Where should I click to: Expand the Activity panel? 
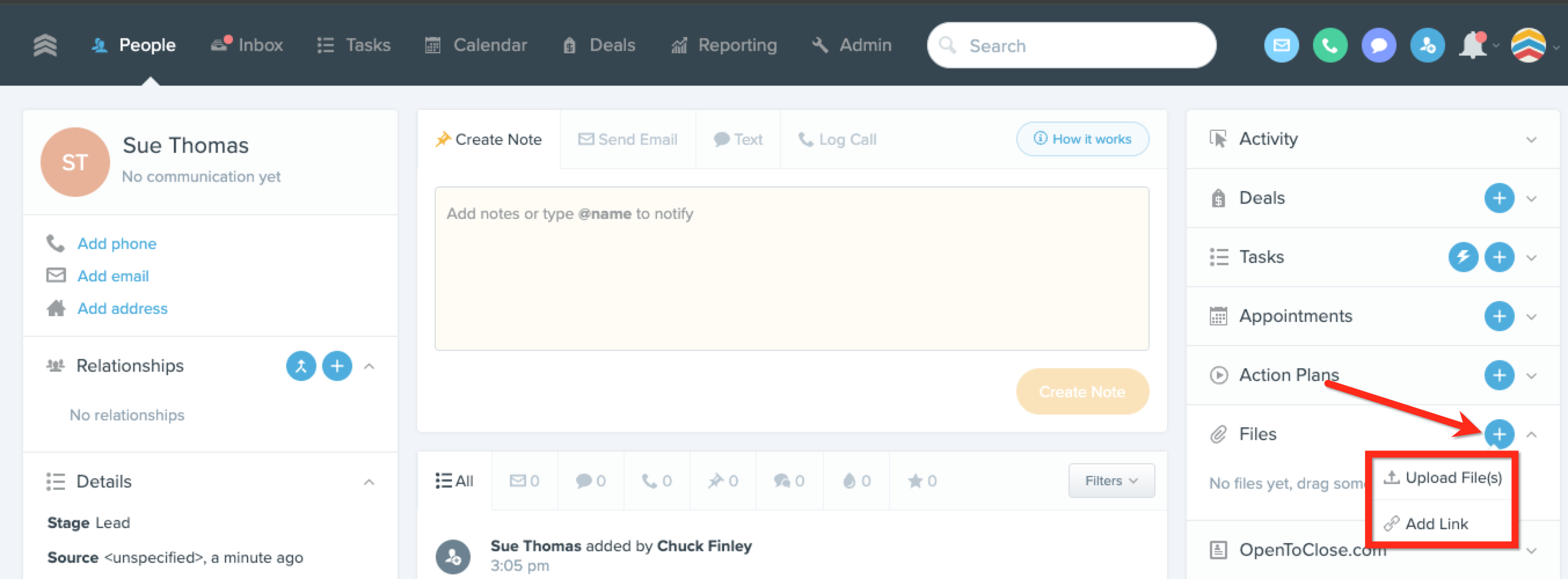tap(1531, 140)
